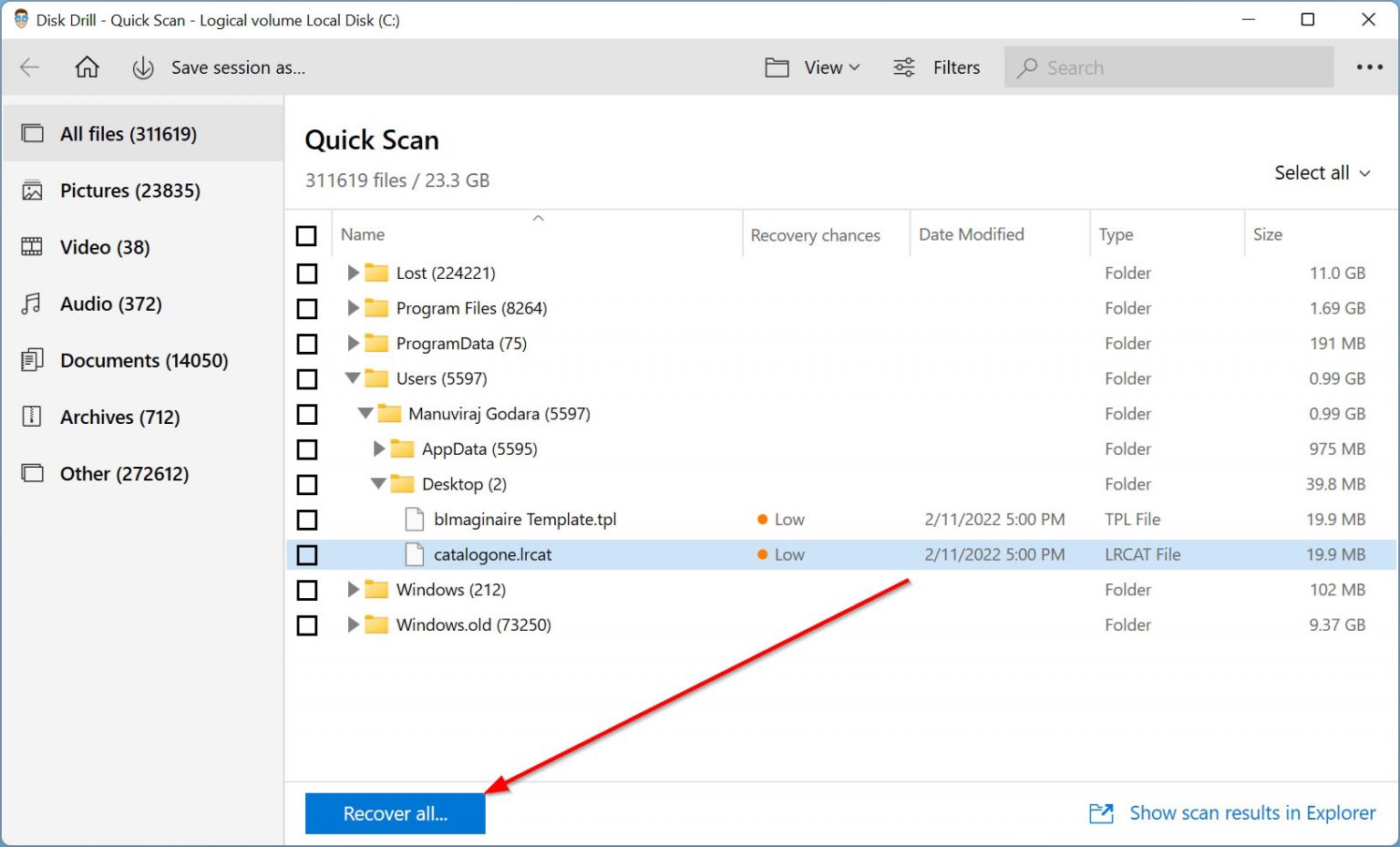The height and width of the screenshot is (847, 1400).
Task: Check the Lost (224221) folder checkbox
Action: coord(307,274)
